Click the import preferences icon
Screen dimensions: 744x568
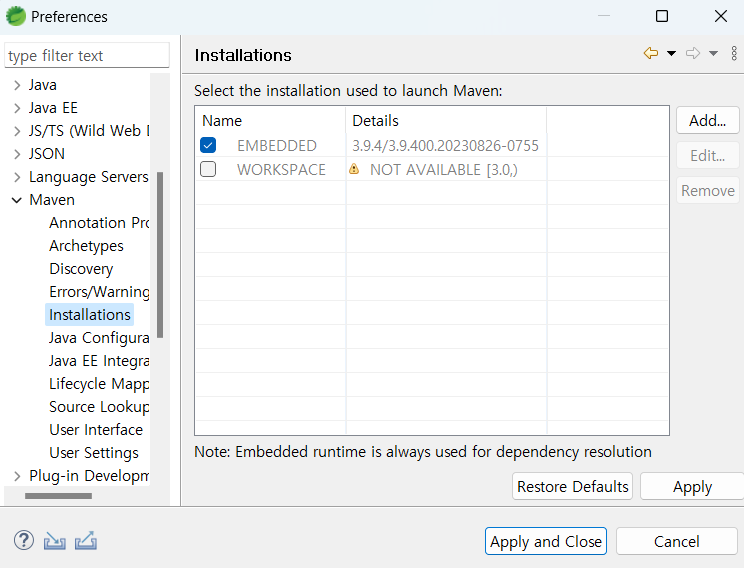pos(55,540)
